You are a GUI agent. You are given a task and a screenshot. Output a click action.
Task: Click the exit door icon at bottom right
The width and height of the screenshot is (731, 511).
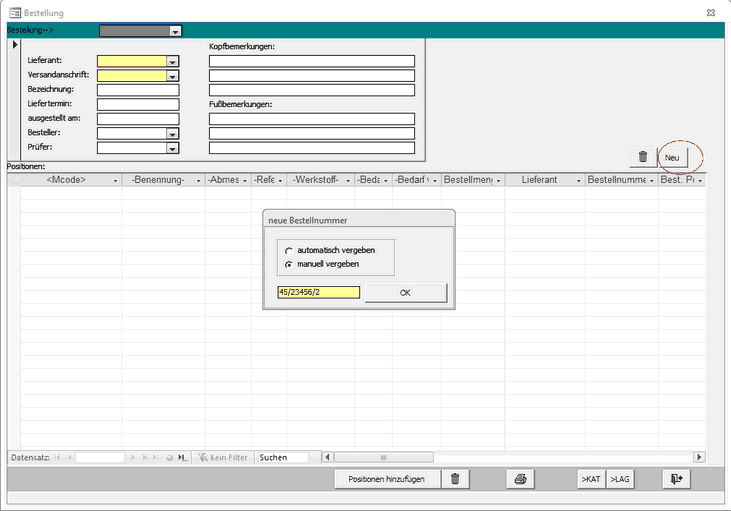(x=677, y=479)
